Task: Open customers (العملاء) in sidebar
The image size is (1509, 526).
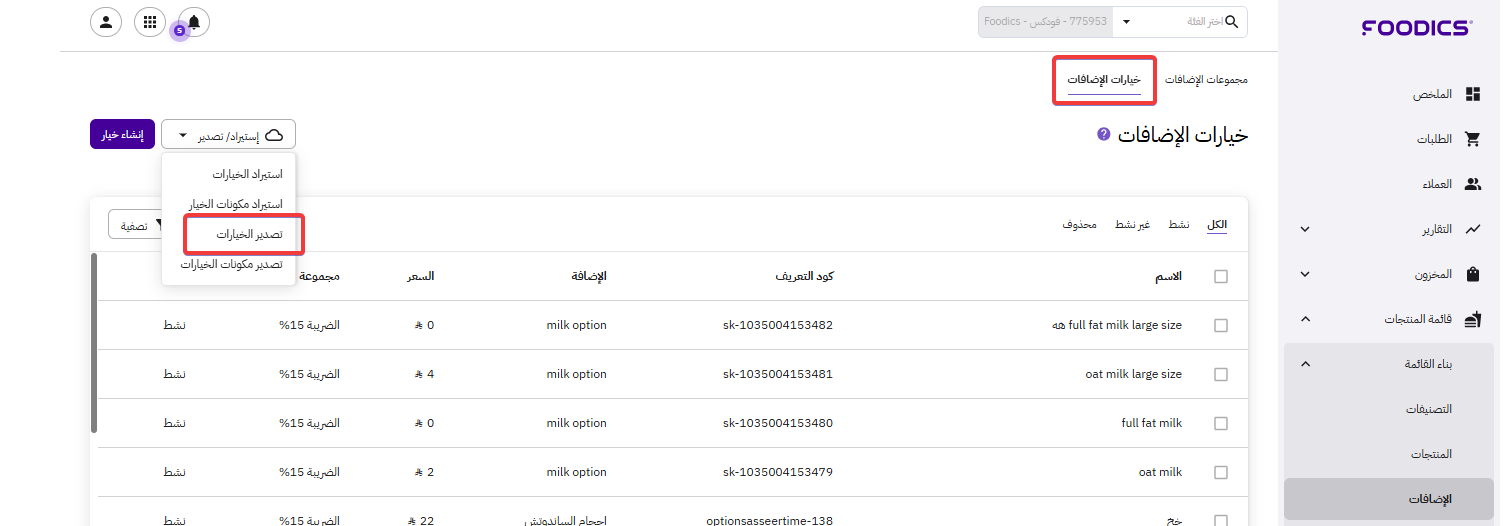Action: 1438,184
